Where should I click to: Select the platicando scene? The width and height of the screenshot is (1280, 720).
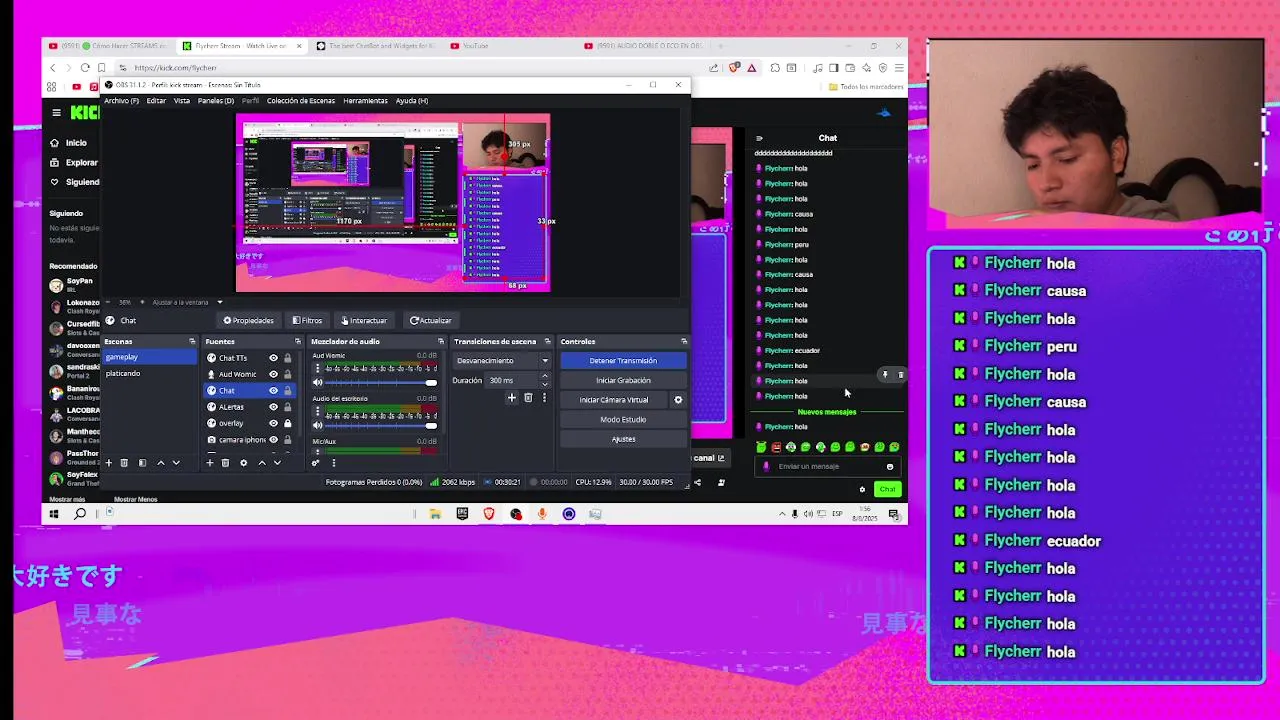(x=150, y=374)
